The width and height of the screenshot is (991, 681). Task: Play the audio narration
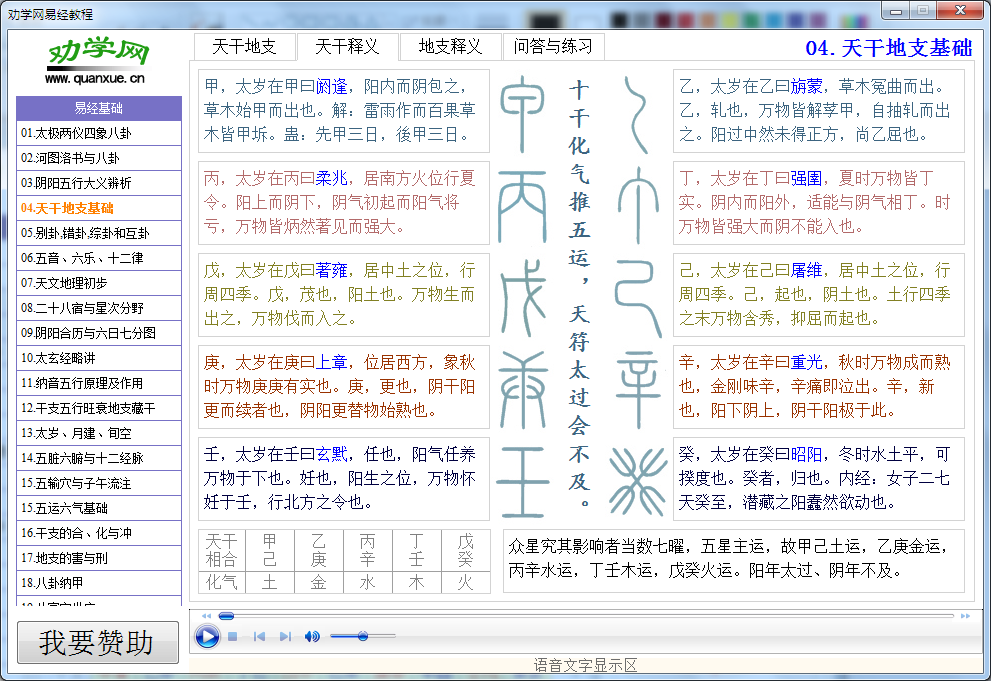pyautogui.click(x=207, y=636)
